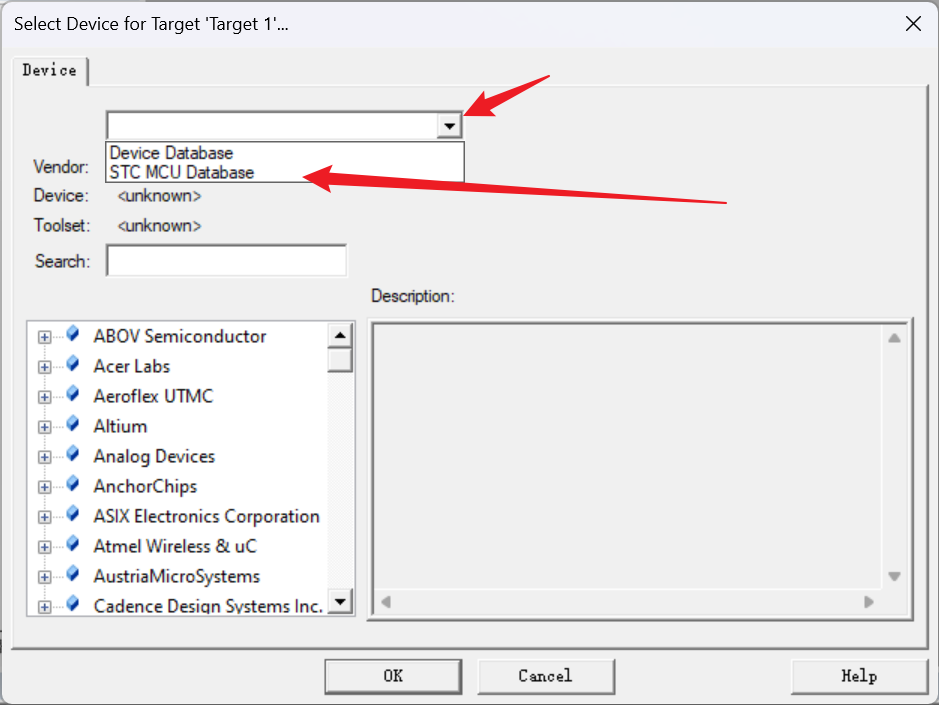
Task: Click the vendor list scrollbar thumb
Action: 340,360
